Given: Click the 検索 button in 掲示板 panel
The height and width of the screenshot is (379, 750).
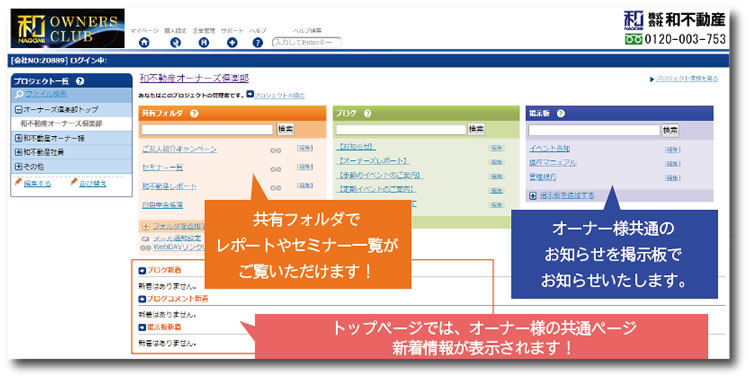Looking at the screenshot, I should point(670,130).
